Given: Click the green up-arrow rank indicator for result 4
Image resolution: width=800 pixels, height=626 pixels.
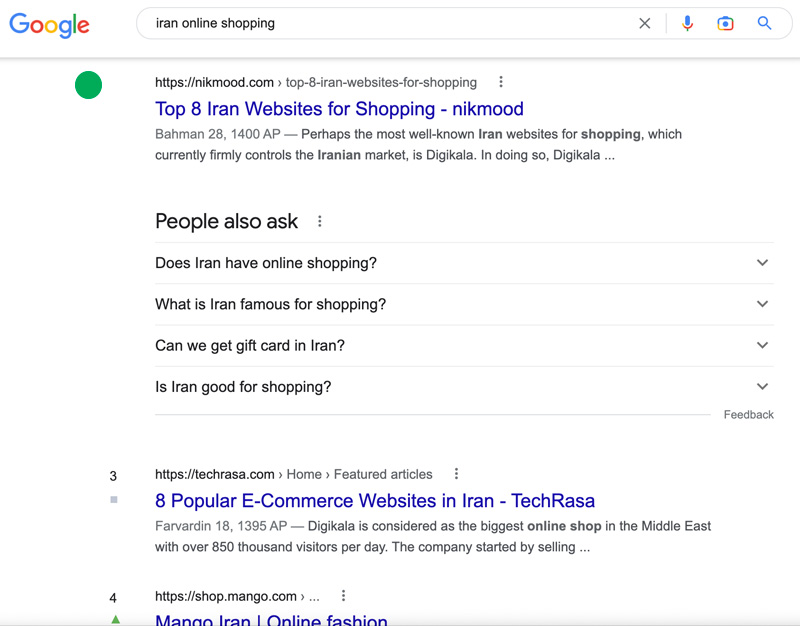Looking at the screenshot, I should (x=115, y=619).
